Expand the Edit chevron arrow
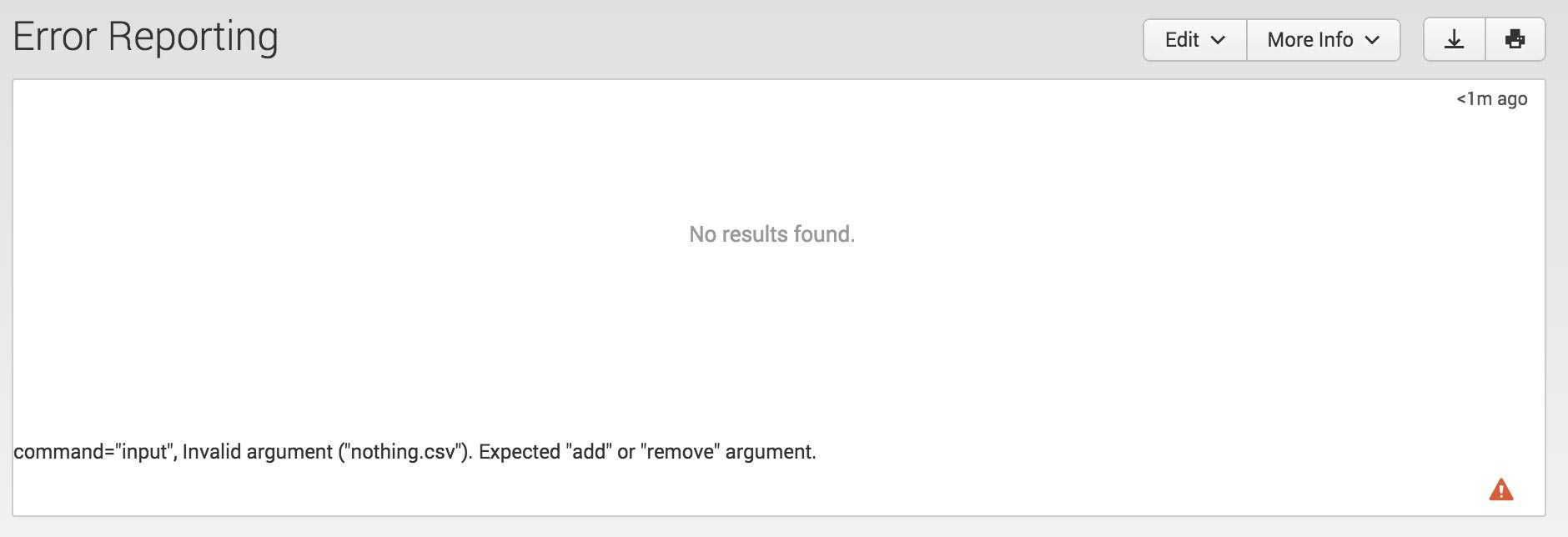Screen dimensions: 1568x537 coord(1218,40)
